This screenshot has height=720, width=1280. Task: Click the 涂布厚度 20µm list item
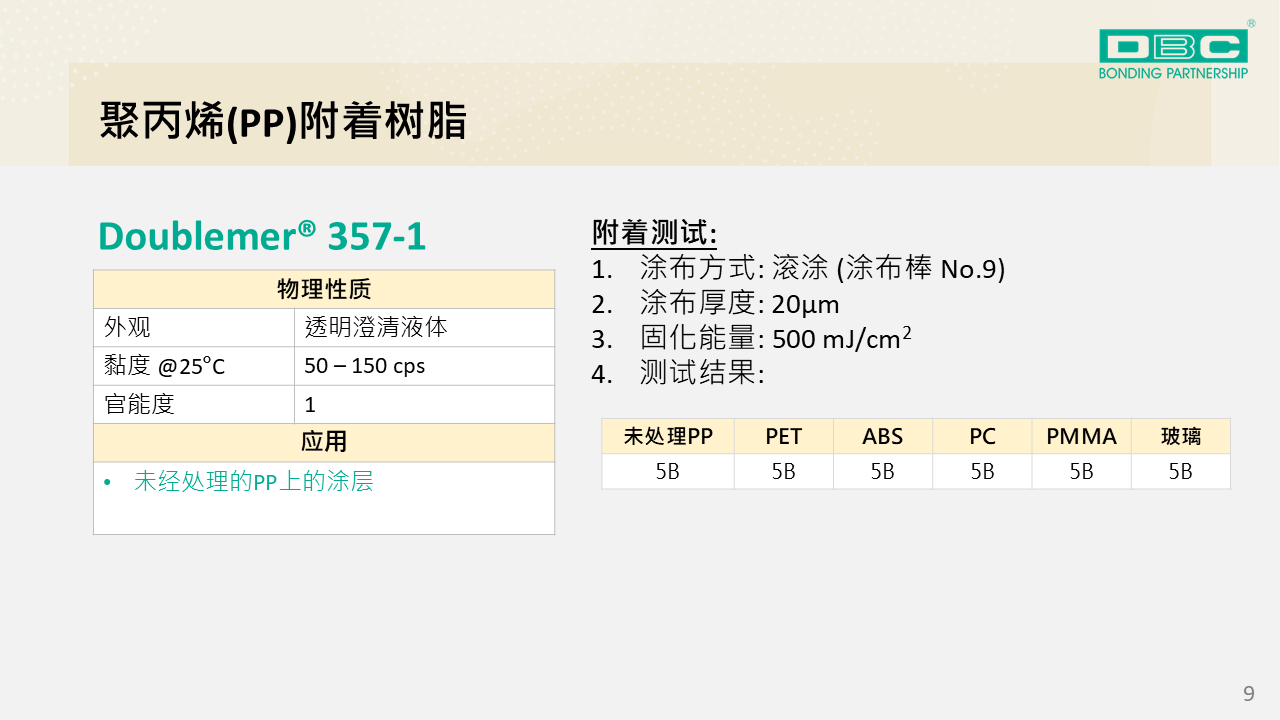coord(738,304)
